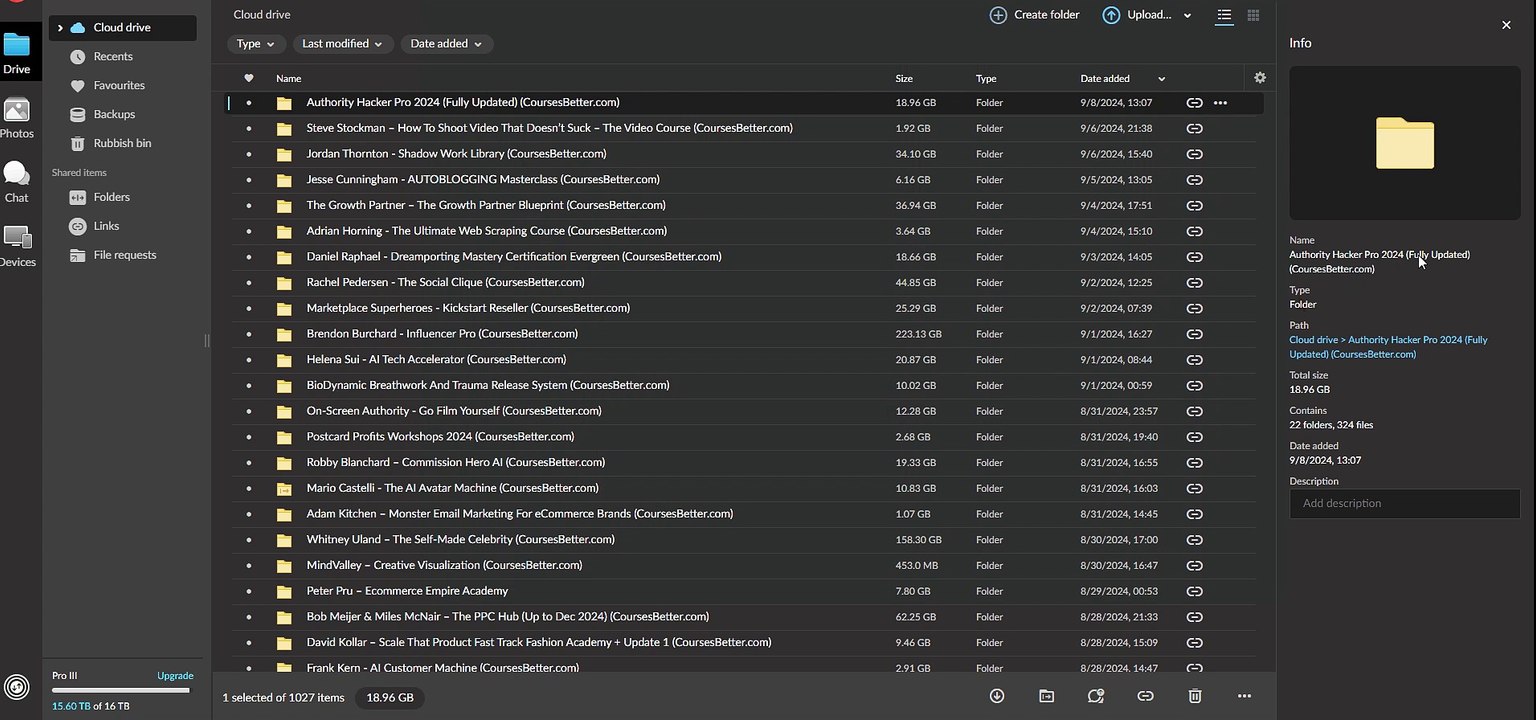Open Rubbish bin in the sidebar
Image resolution: width=1536 pixels, height=720 pixels.
[x=122, y=144]
